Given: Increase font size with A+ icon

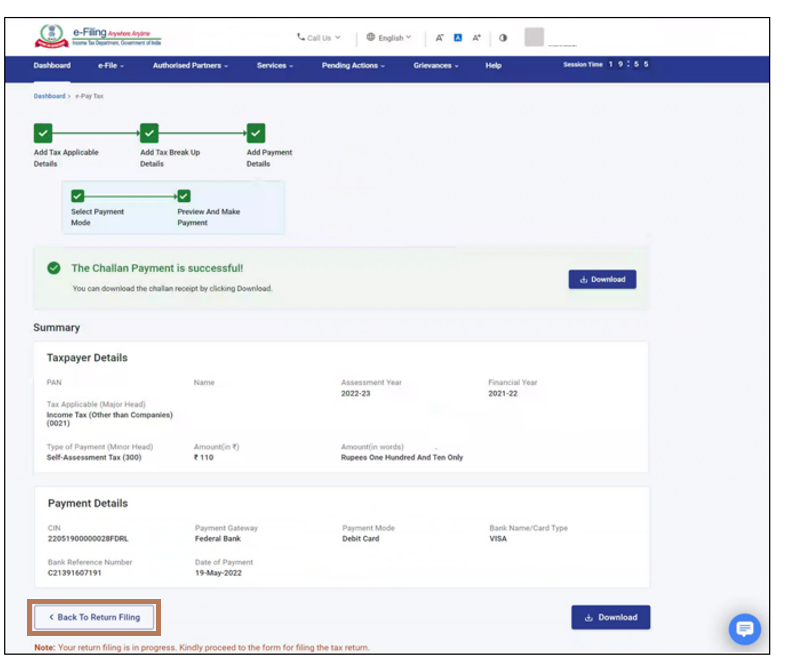Looking at the screenshot, I should 477,38.
